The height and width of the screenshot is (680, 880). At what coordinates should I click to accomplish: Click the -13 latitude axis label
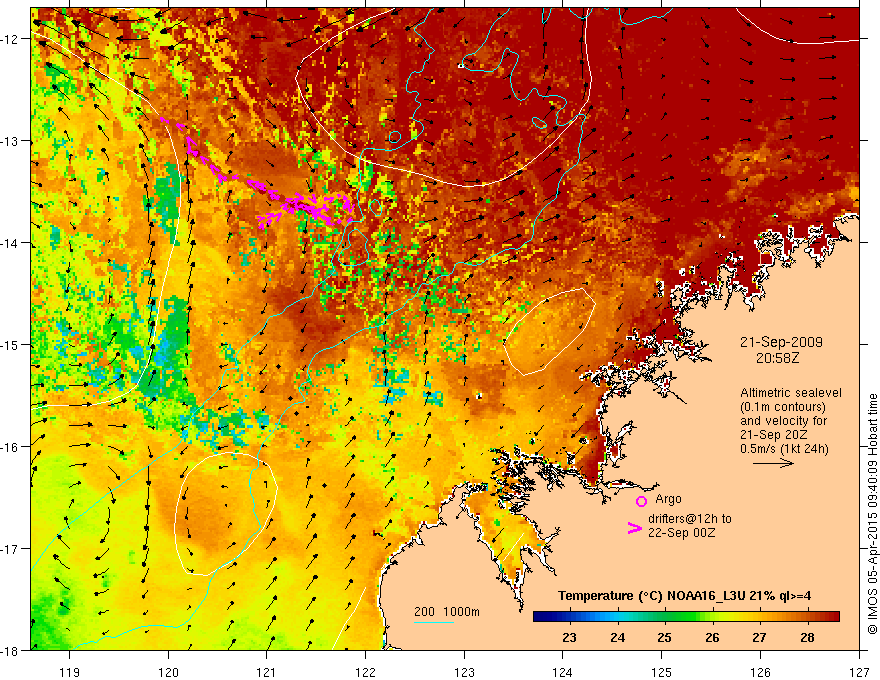(x=11, y=141)
